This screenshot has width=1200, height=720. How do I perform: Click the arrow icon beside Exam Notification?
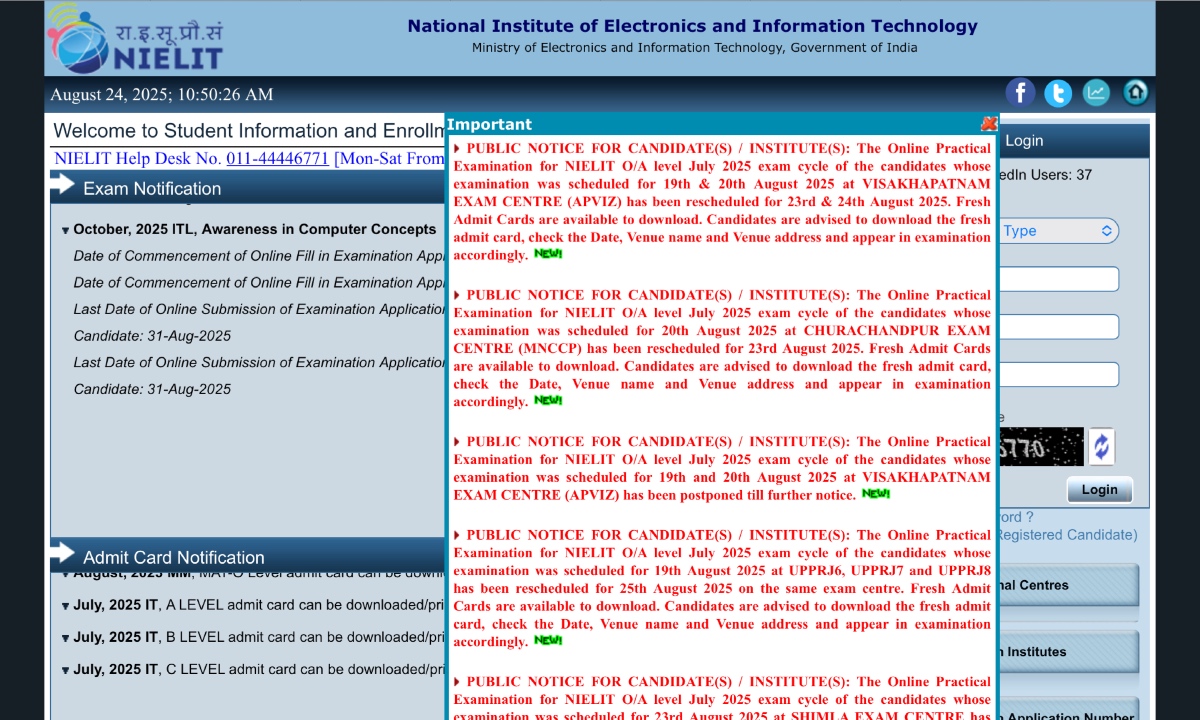point(63,185)
